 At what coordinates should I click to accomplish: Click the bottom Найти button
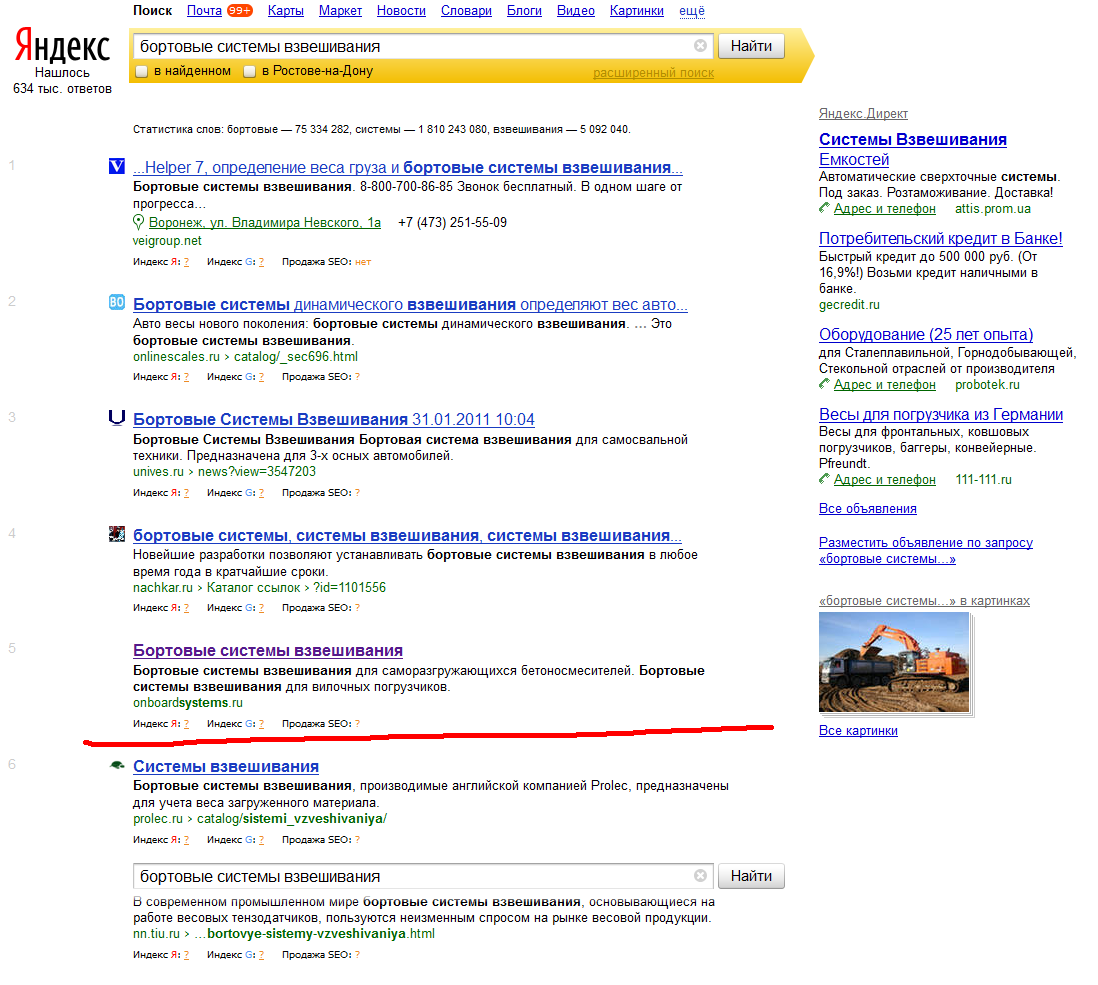point(751,876)
